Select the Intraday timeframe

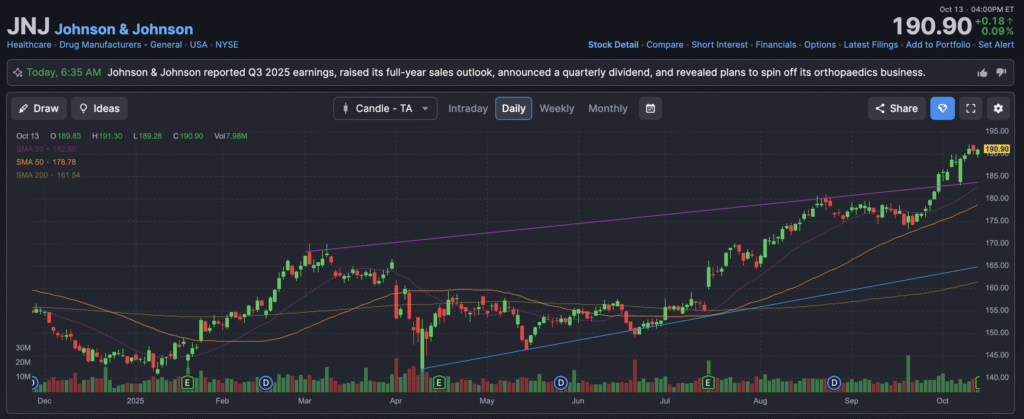[468, 108]
